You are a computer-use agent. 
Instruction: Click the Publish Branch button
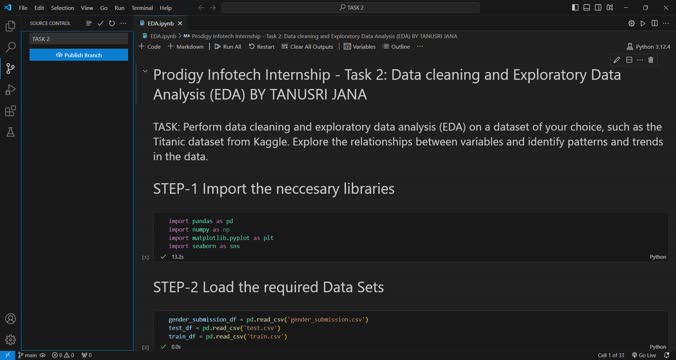point(79,55)
